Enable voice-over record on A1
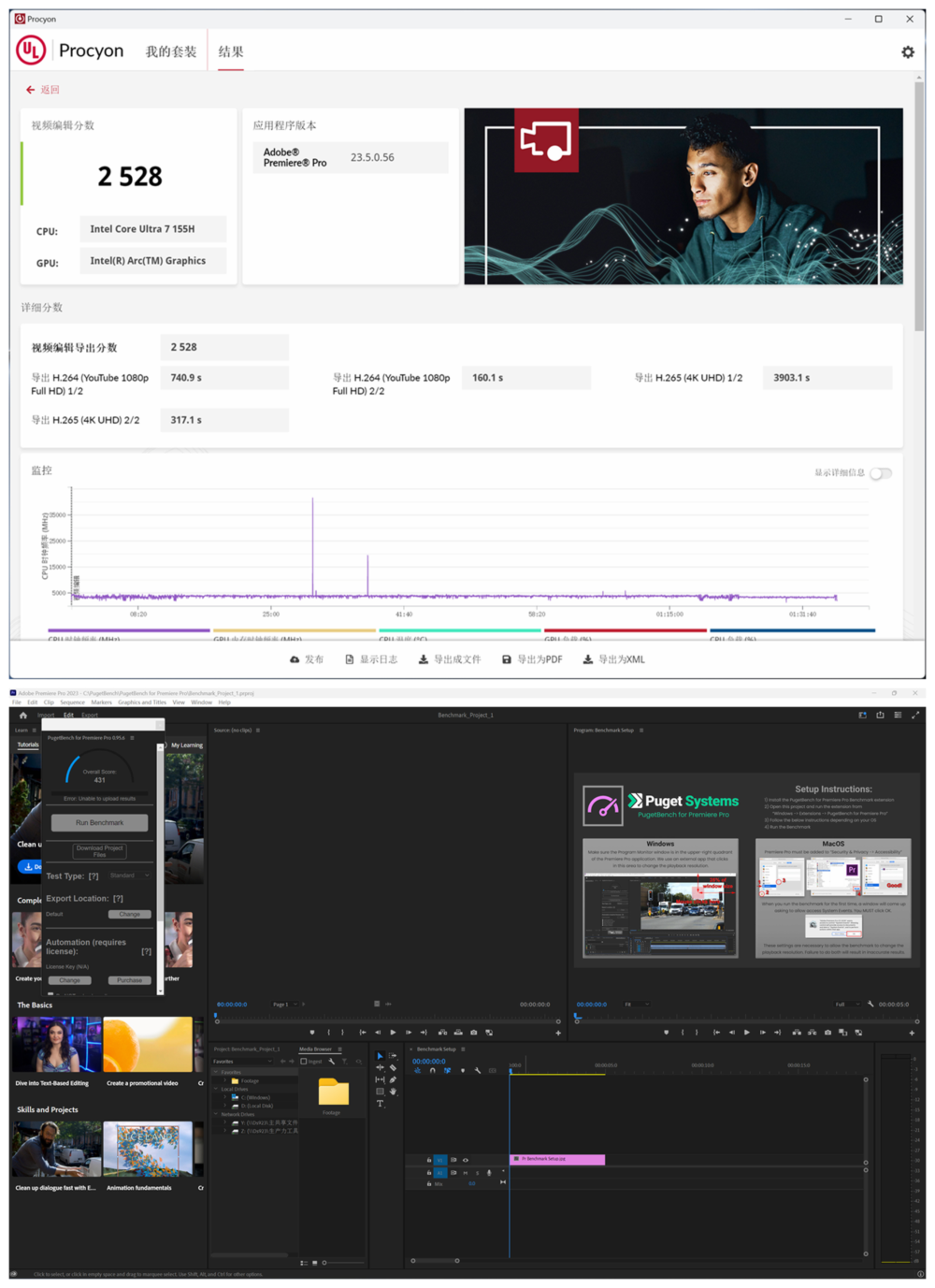The image size is (935, 1288). [x=489, y=1173]
